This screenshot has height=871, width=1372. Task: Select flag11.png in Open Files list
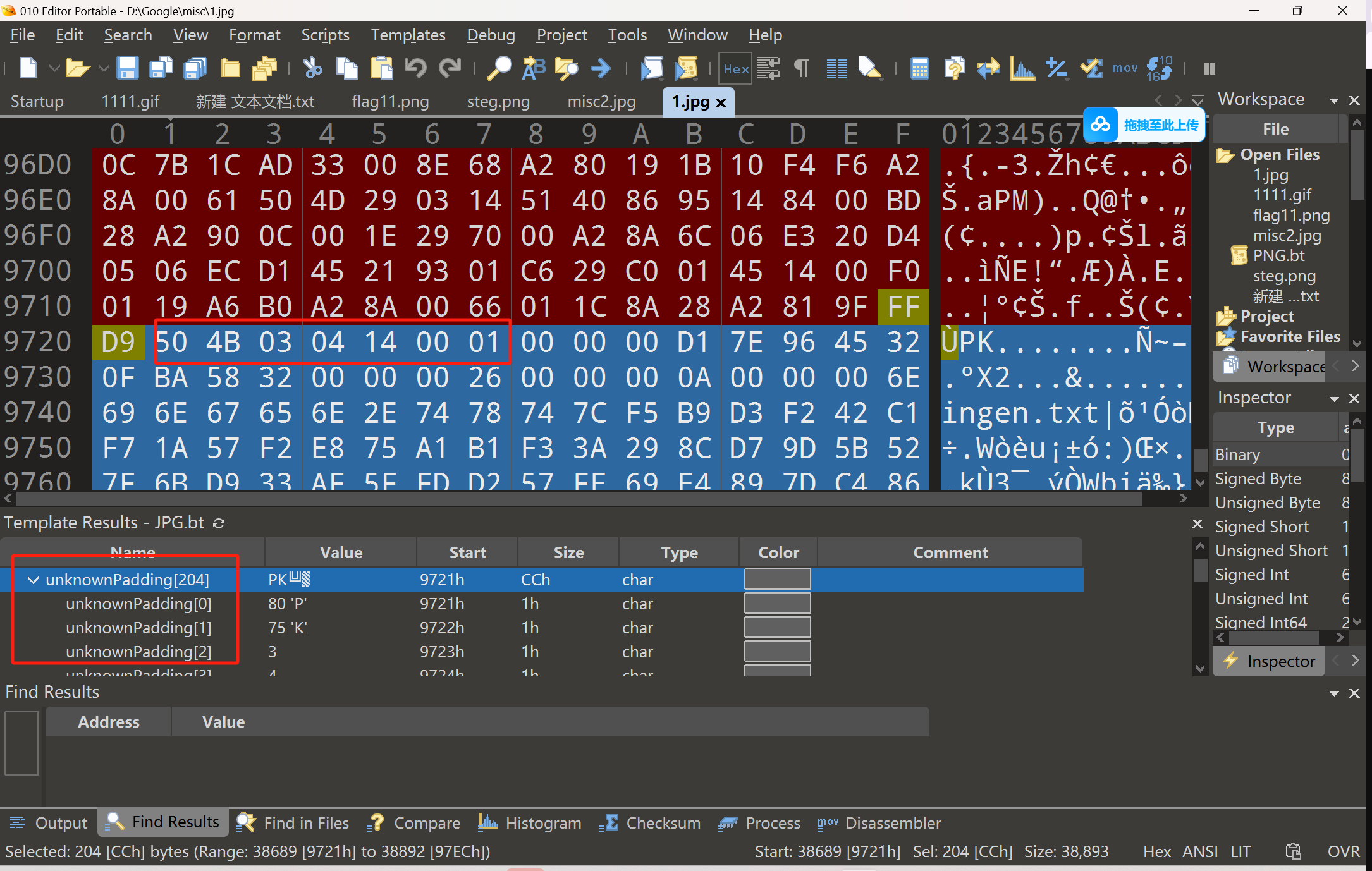click(x=1291, y=216)
